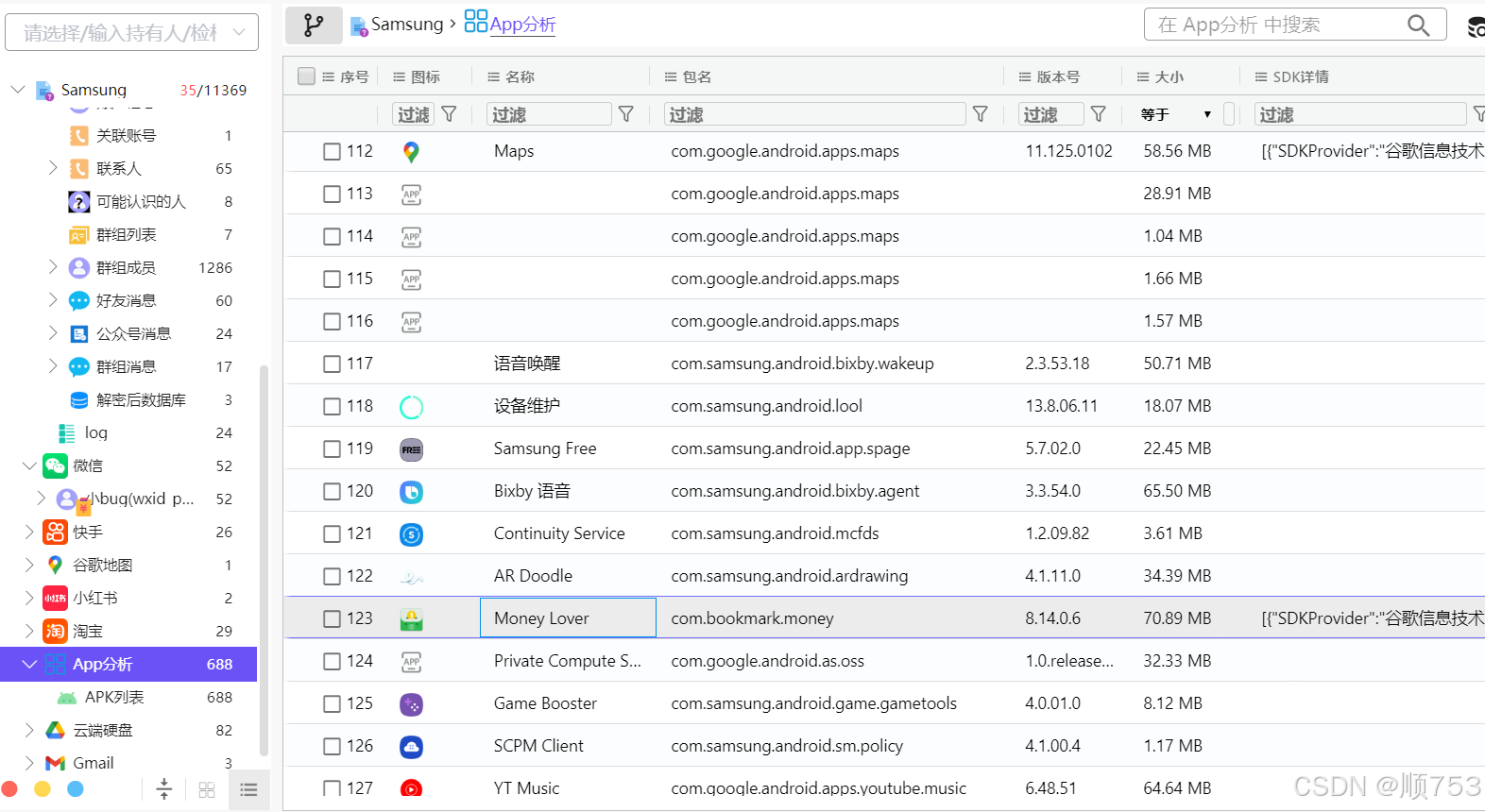Expand the 小红书 tree node

pos(29,598)
